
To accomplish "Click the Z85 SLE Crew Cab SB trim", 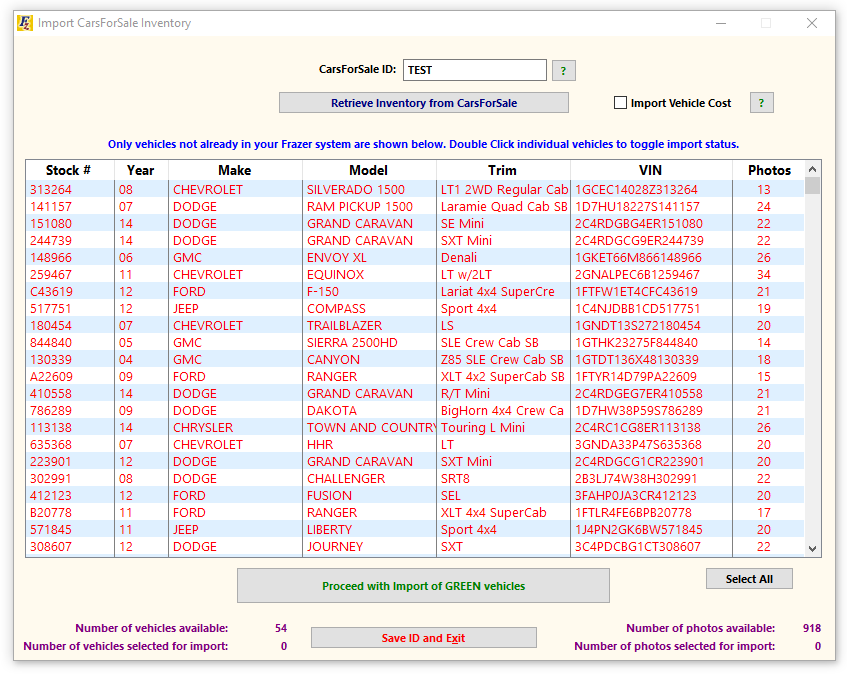I will coord(502,360).
